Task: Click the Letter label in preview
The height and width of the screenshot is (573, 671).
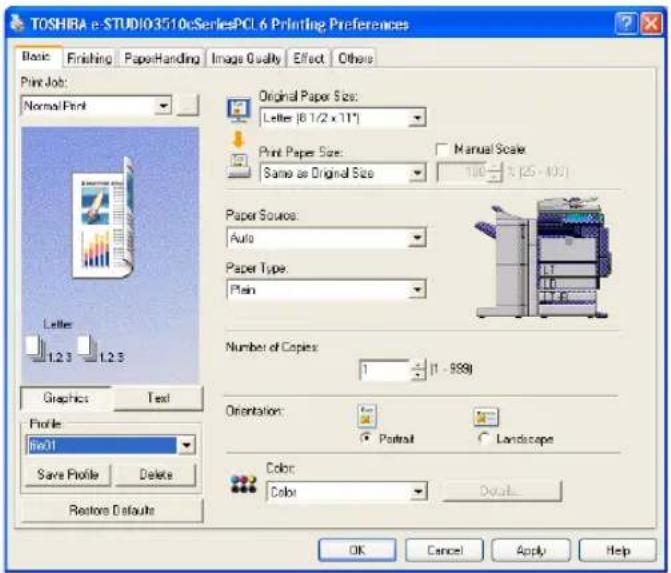Action: pyautogui.click(x=58, y=324)
